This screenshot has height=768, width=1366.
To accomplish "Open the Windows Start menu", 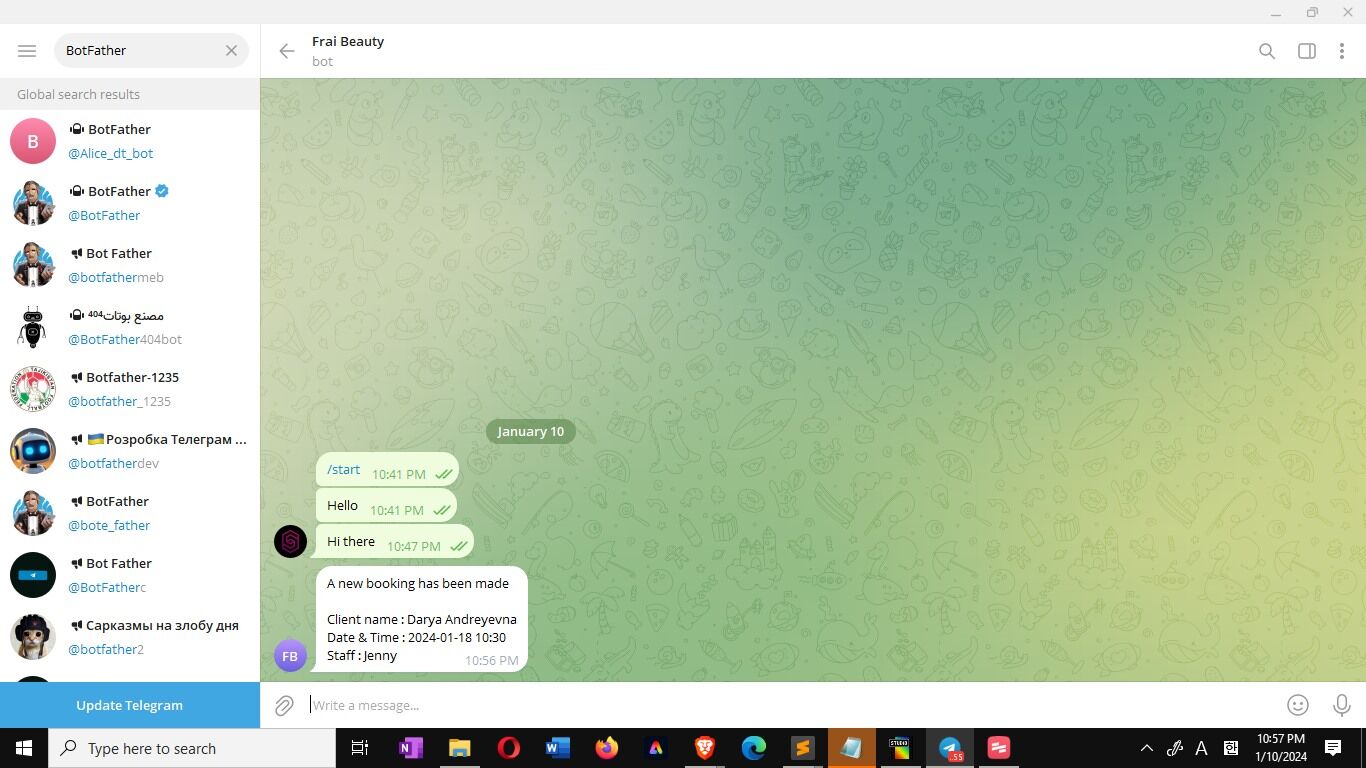I will coord(24,748).
